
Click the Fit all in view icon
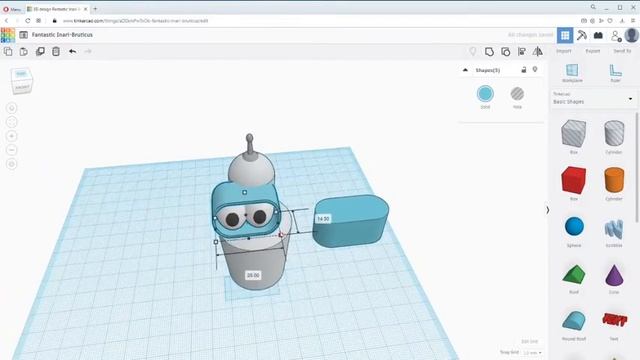point(12,122)
